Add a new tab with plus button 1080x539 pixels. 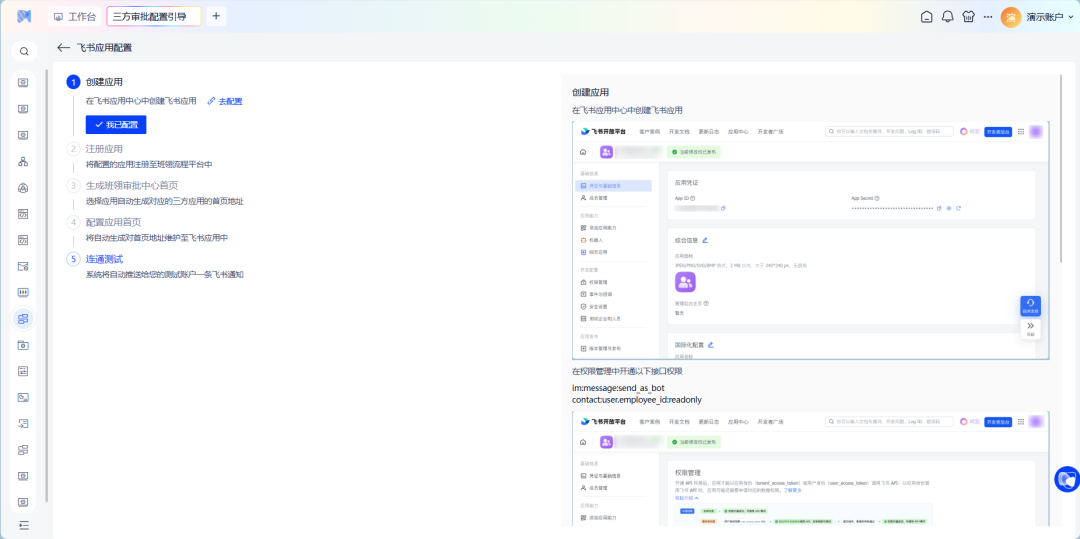[x=217, y=17]
